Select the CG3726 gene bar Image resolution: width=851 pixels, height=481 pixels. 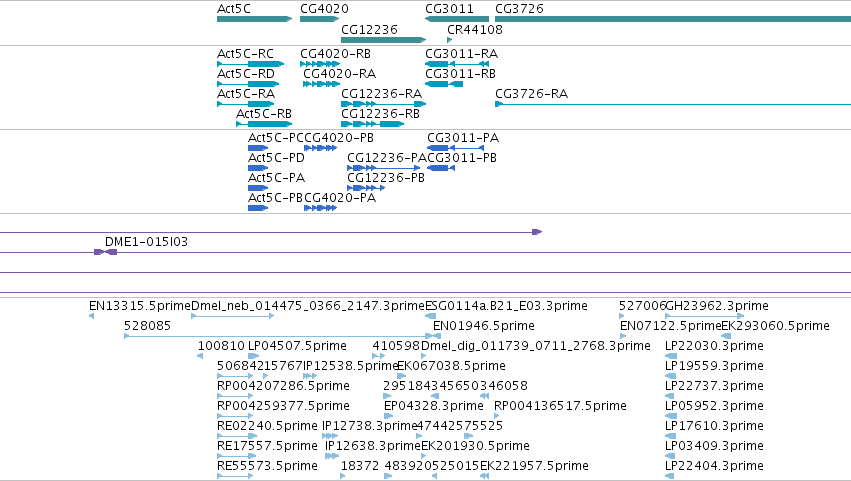coord(673,19)
